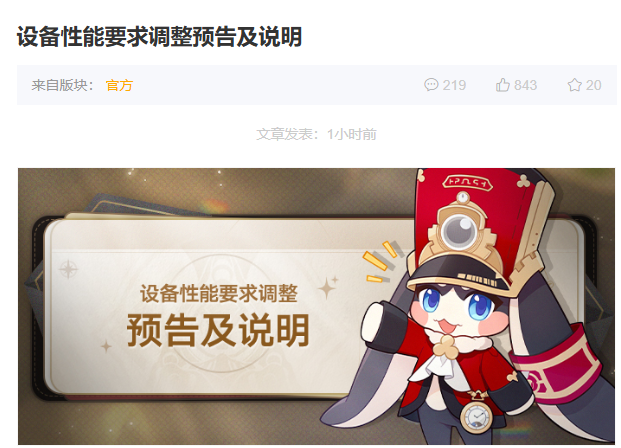The height and width of the screenshot is (448, 621).
Task: Click the banner subtitle 设备性能要求调整
Action: [x=219, y=294]
